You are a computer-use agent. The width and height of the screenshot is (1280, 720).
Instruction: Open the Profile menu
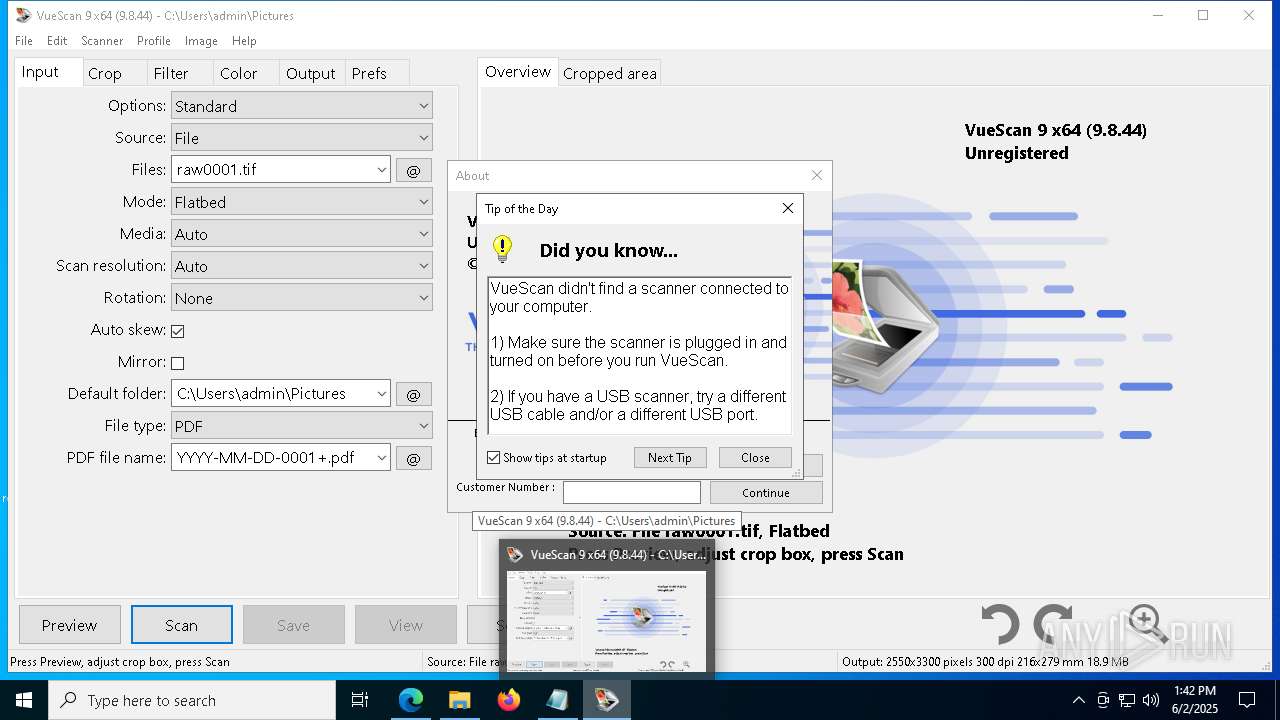154,41
